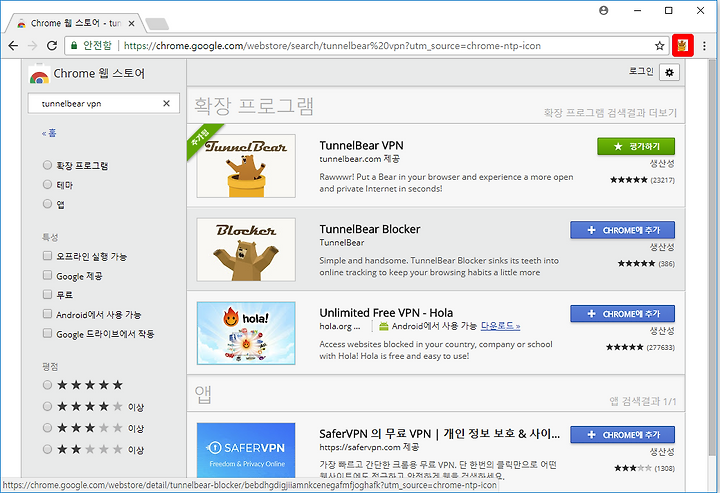Switch to the Chrome 웹 스토어 tab
This screenshot has height=493, width=720.
point(75,23)
